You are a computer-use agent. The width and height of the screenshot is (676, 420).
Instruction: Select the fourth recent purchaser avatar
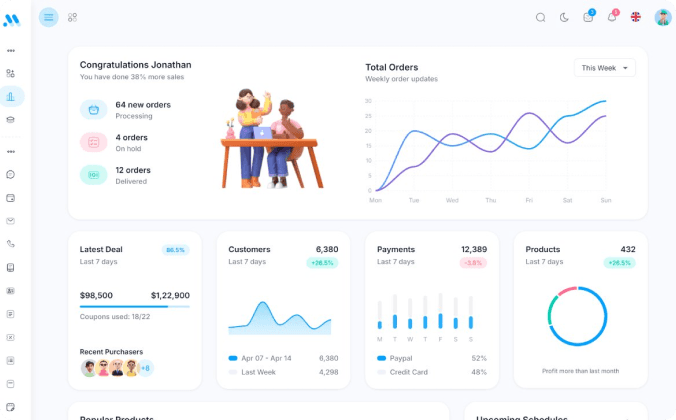131,368
